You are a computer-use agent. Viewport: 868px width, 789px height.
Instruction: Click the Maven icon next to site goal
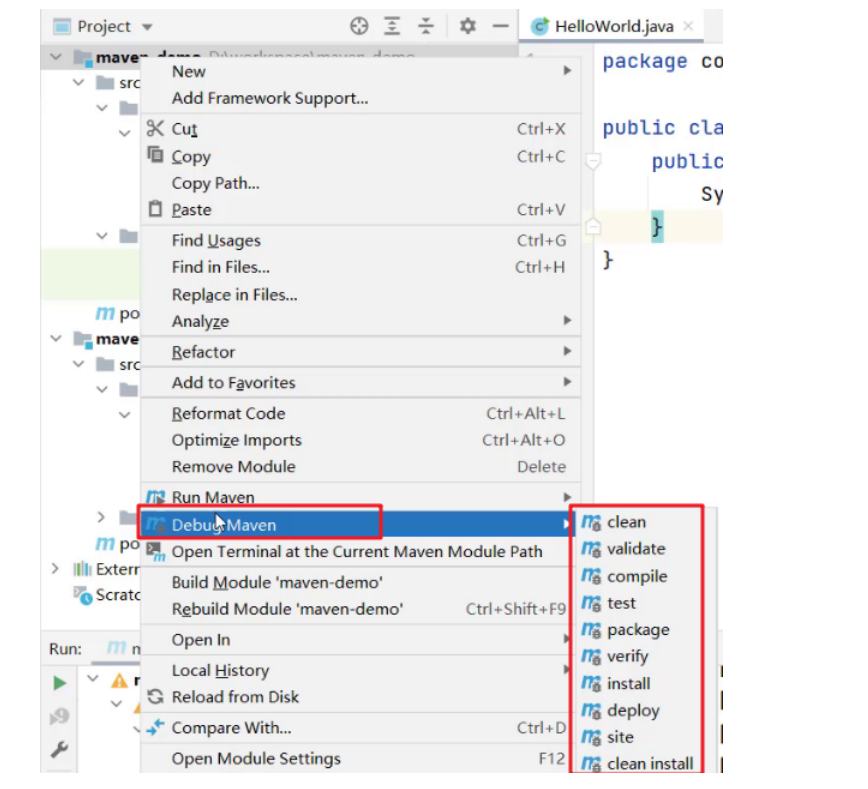[x=591, y=737]
